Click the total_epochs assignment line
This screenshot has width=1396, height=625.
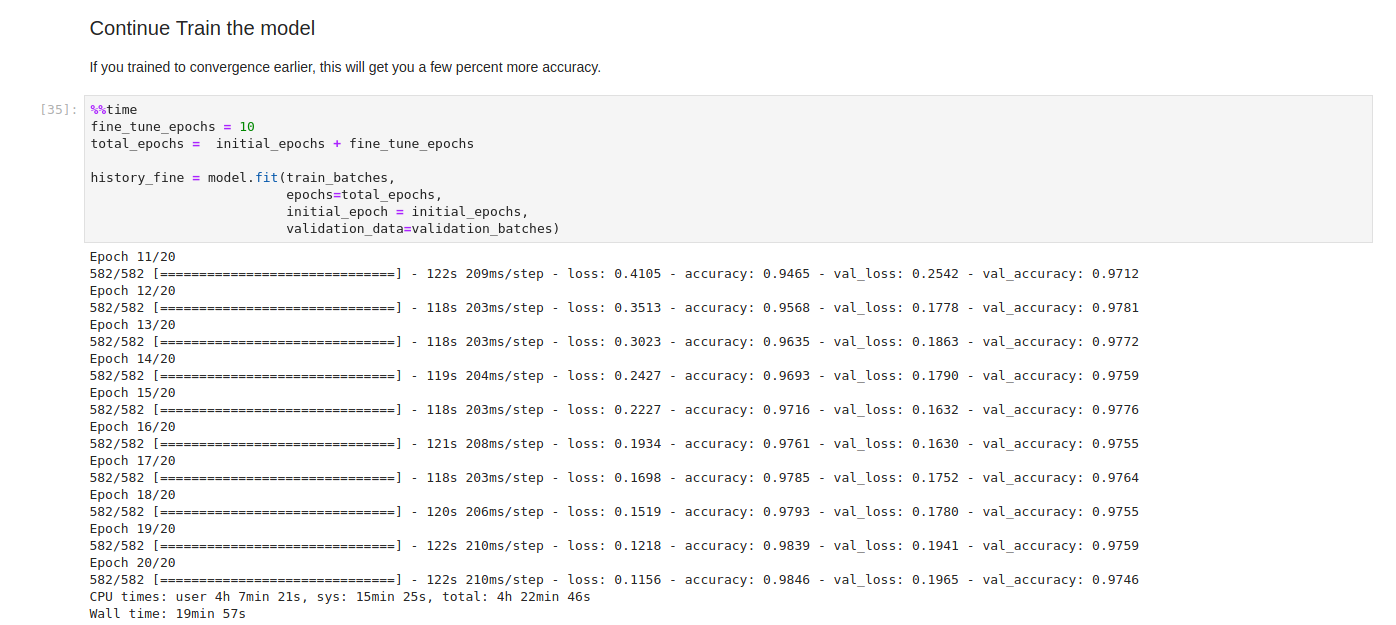[282, 144]
